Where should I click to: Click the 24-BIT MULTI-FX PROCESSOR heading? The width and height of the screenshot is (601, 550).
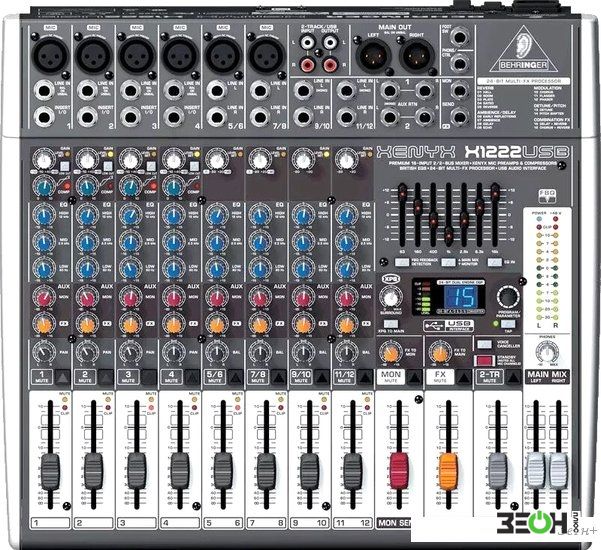[x=523, y=81]
